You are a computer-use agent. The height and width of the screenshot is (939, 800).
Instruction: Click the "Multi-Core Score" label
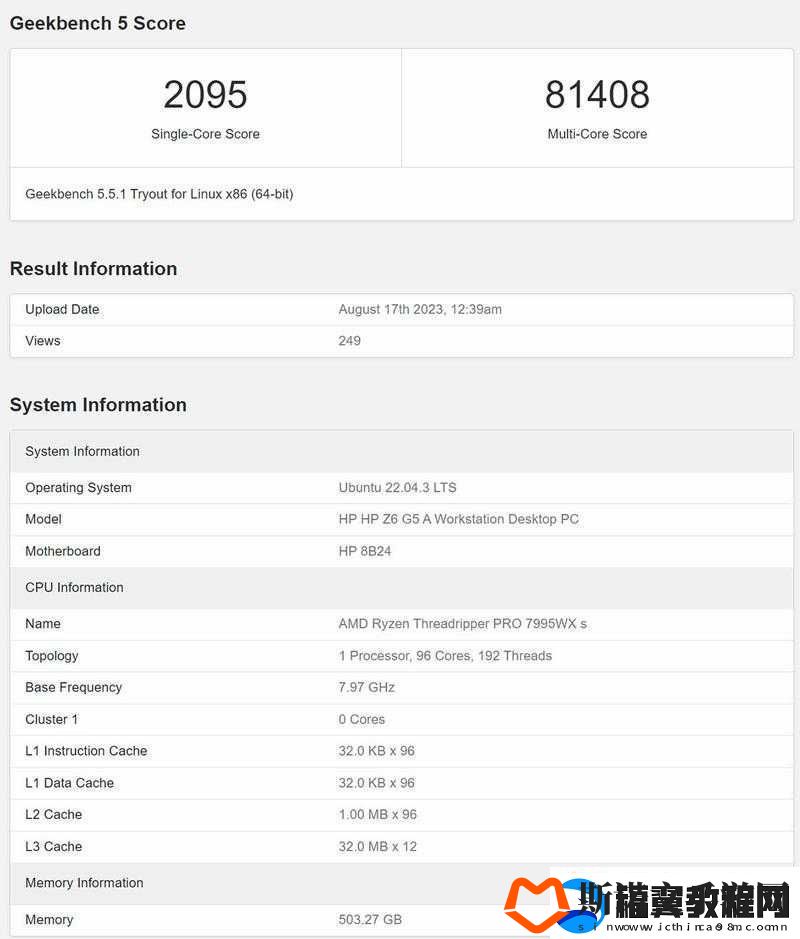pos(597,134)
